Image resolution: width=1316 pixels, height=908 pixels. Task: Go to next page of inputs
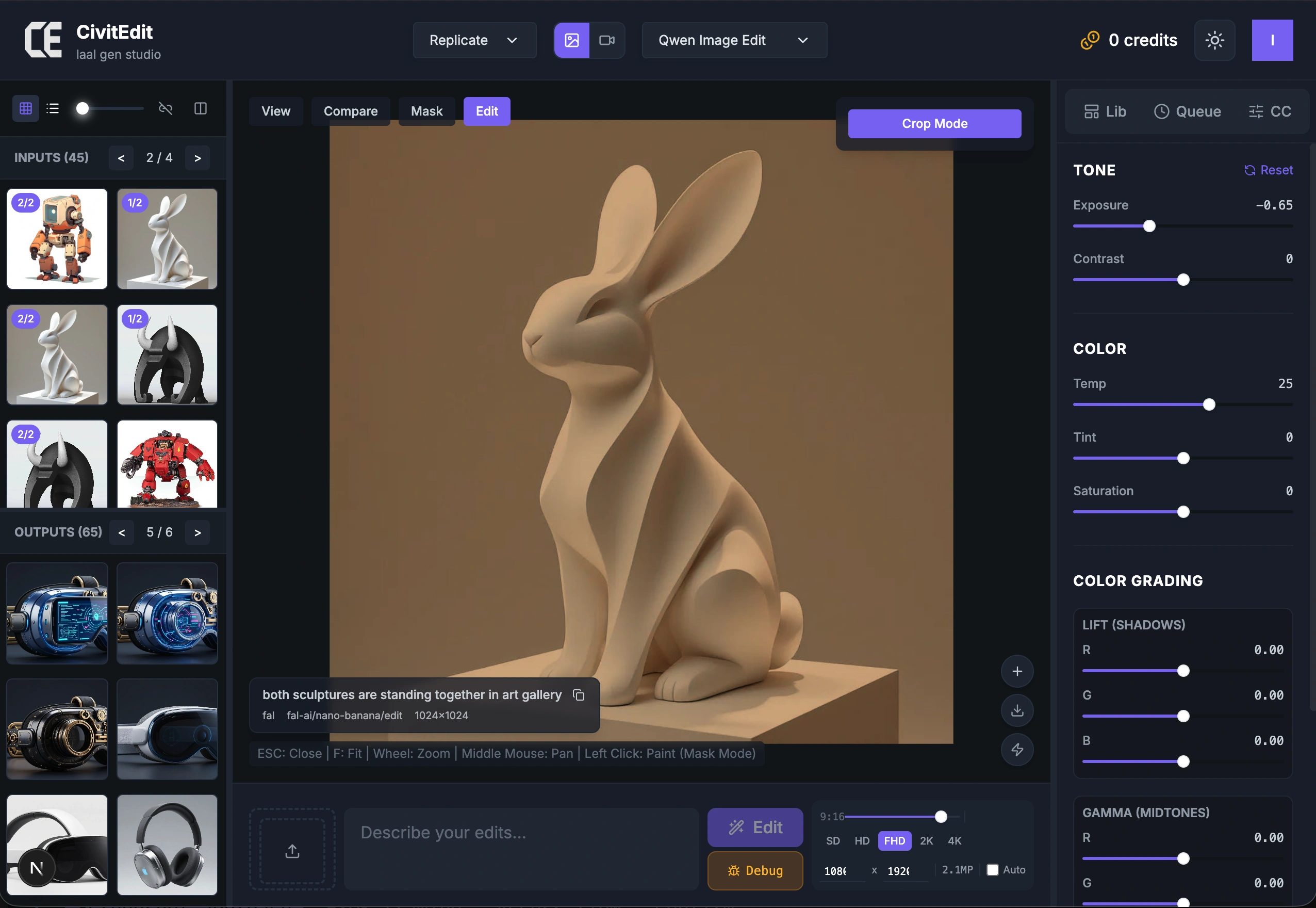tap(198, 158)
